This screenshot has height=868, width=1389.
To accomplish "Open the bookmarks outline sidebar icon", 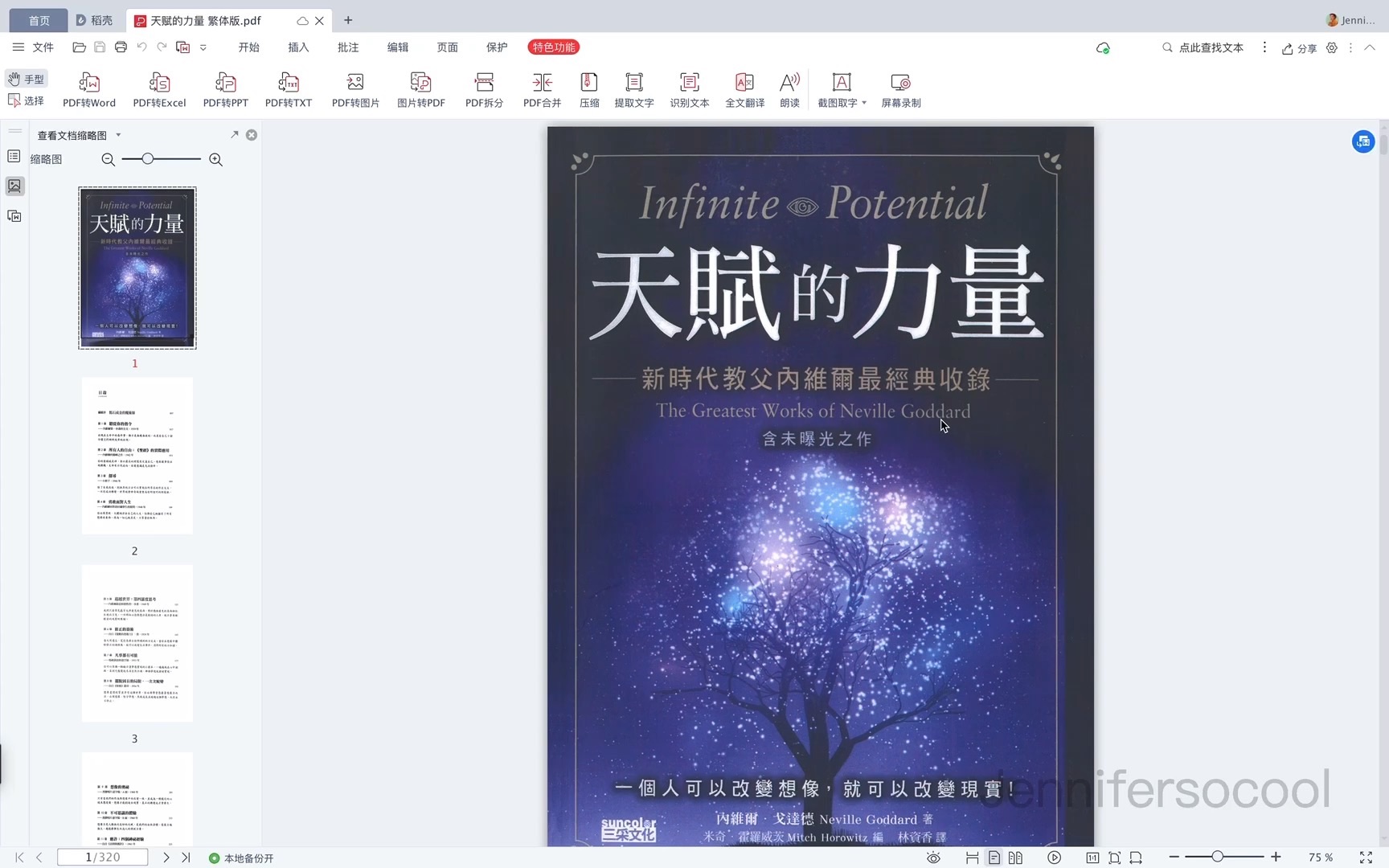I will point(14,156).
